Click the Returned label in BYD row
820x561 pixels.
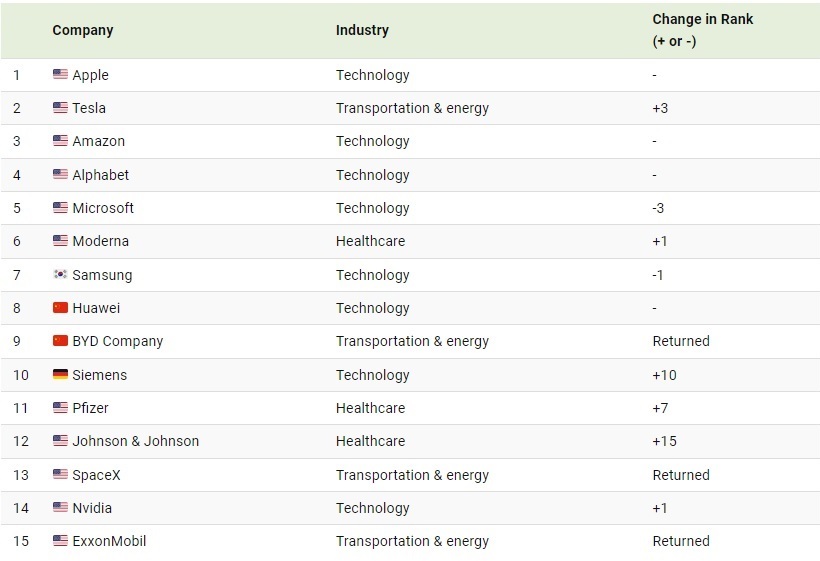coord(681,341)
